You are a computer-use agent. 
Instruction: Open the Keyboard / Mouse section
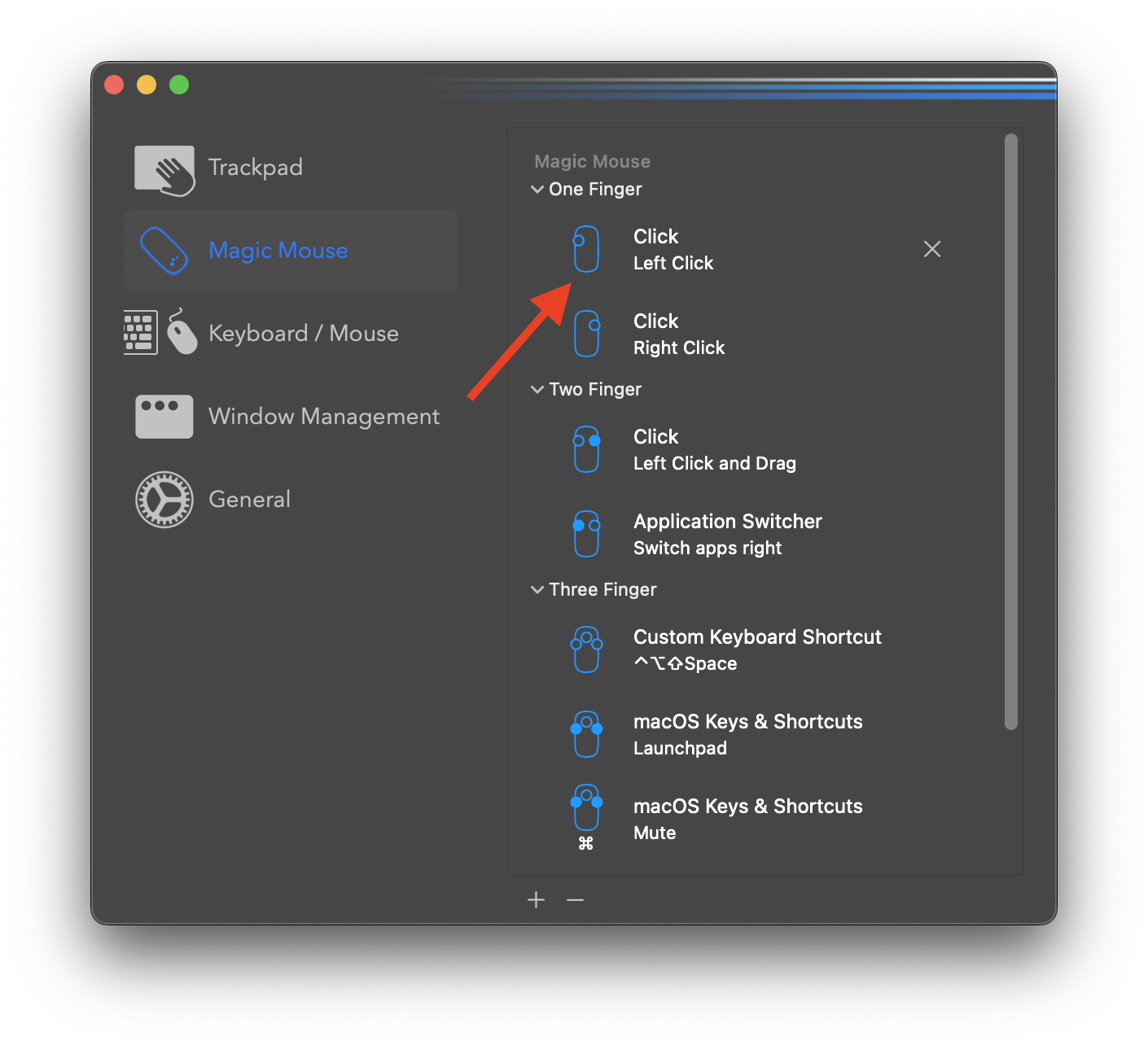[304, 334]
